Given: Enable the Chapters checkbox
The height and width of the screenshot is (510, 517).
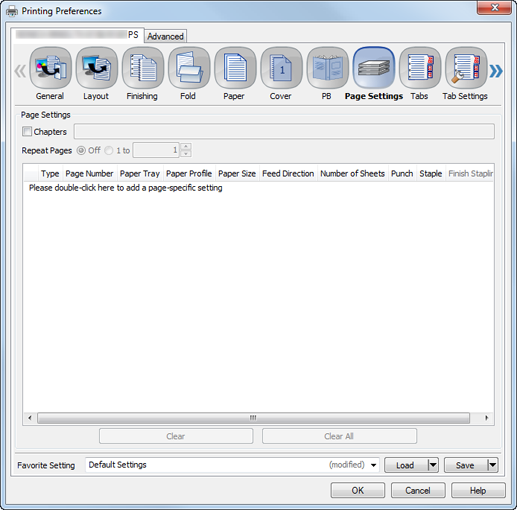Looking at the screenshot, I should [x=27, y=131].
